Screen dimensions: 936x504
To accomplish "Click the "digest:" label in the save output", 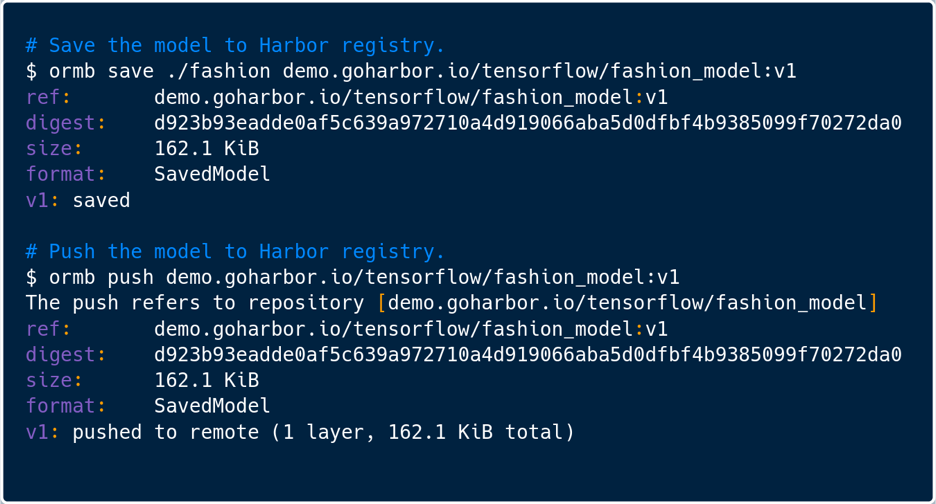I will [65, 123].
